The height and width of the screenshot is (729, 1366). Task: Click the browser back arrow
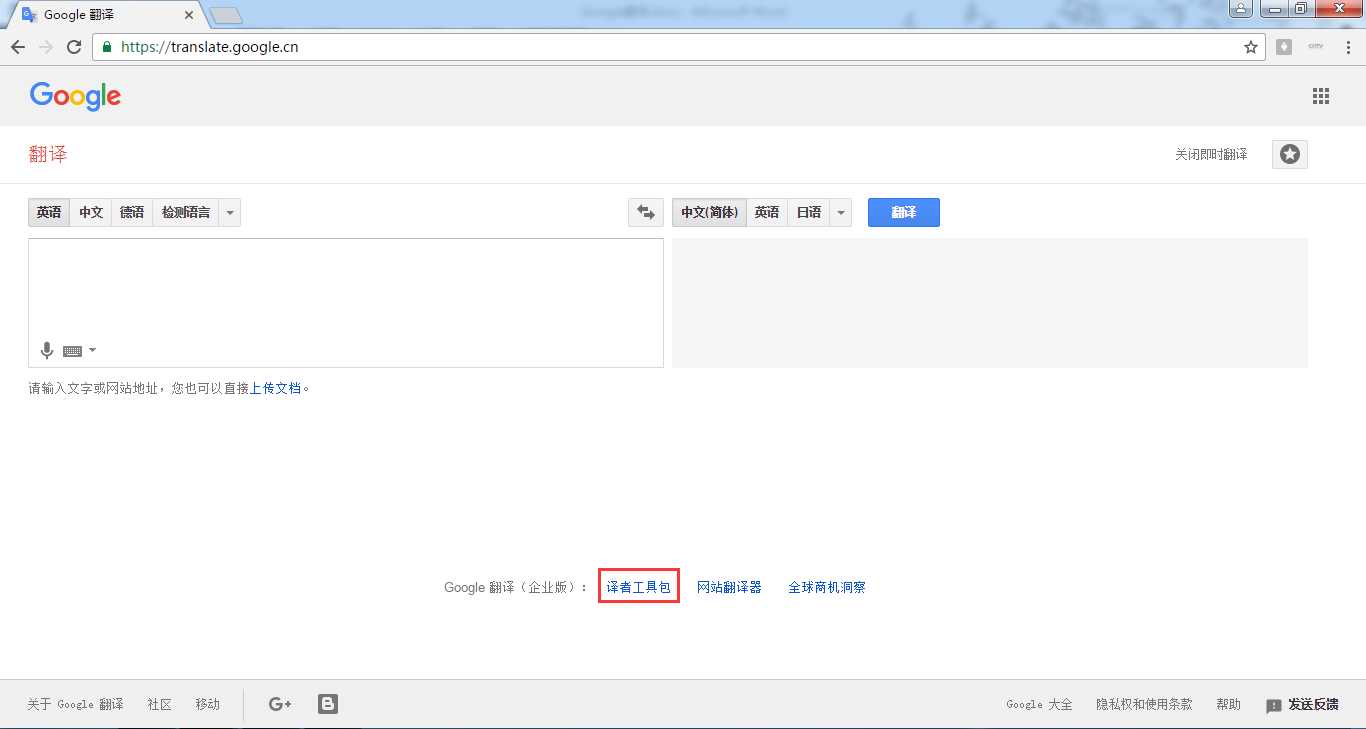coord(18,47)
